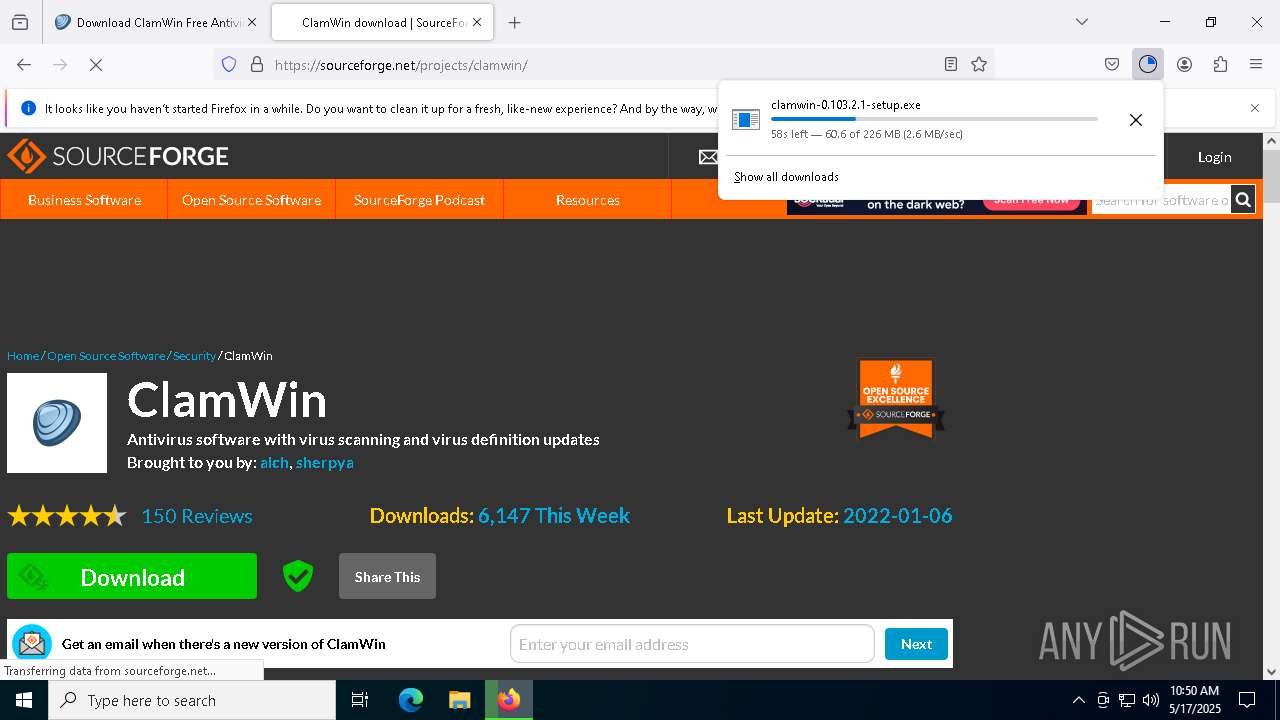Image resolution: width=1280 pixels, height=720 pixels.
Task: Submit search with magnifier icon
Action: [1243, 200]
